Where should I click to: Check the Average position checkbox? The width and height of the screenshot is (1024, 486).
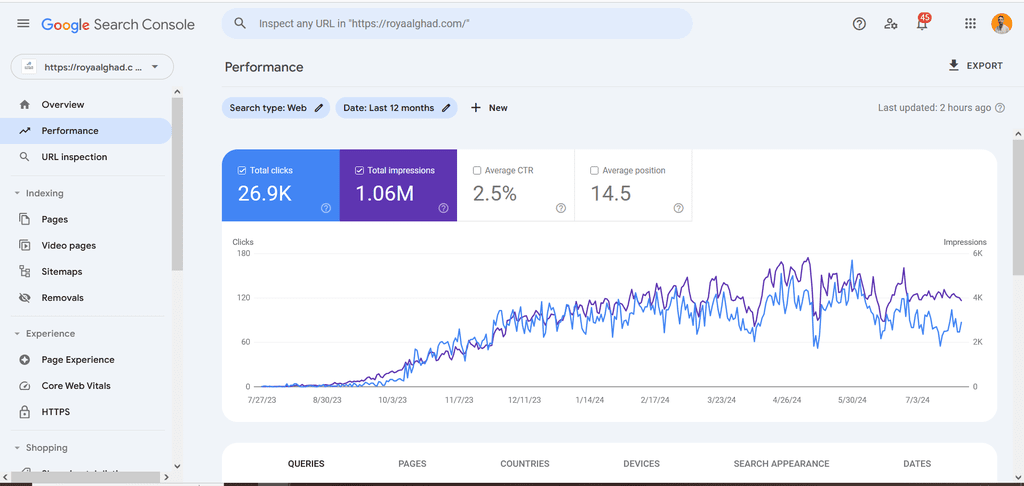point(594,170)
